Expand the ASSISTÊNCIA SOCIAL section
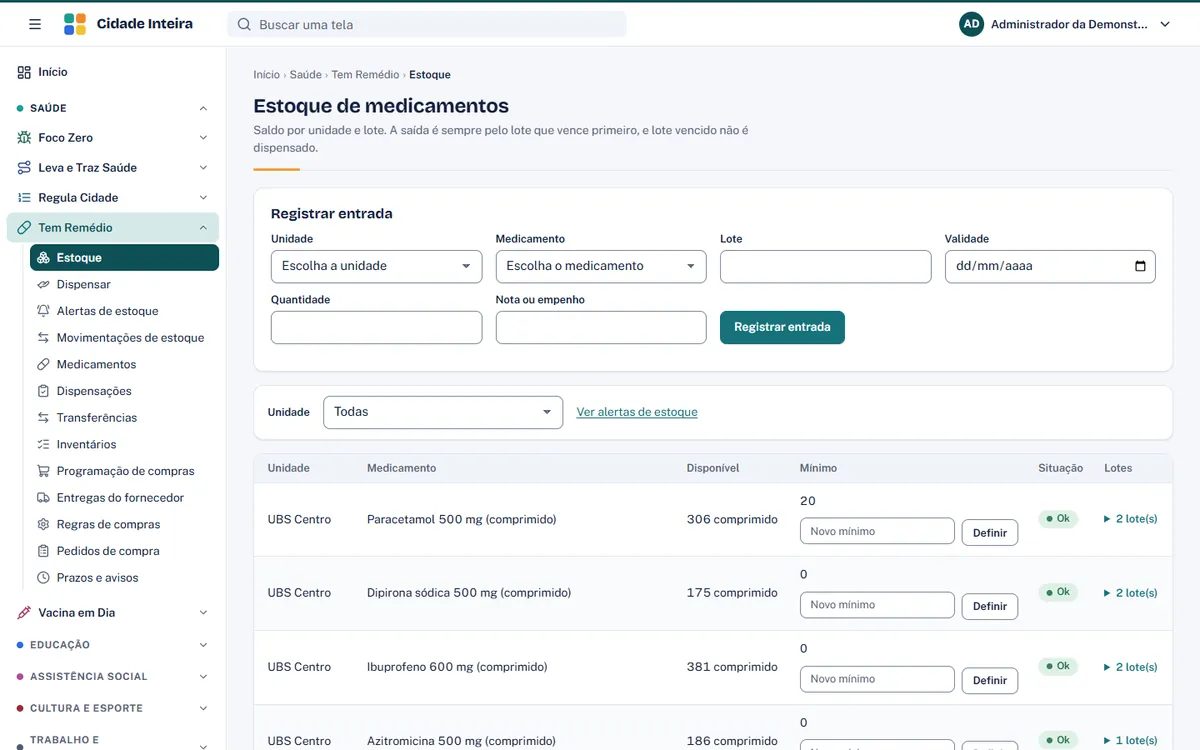 tap(203, 677)
